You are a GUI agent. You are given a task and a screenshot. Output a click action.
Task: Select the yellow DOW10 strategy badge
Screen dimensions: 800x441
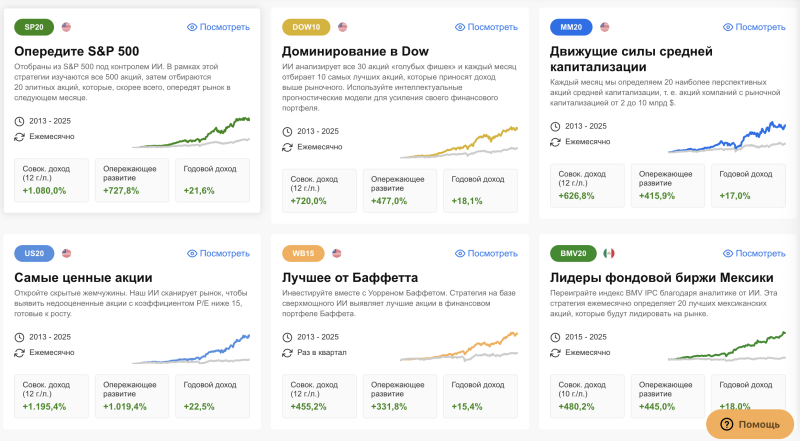click(305, 27)
